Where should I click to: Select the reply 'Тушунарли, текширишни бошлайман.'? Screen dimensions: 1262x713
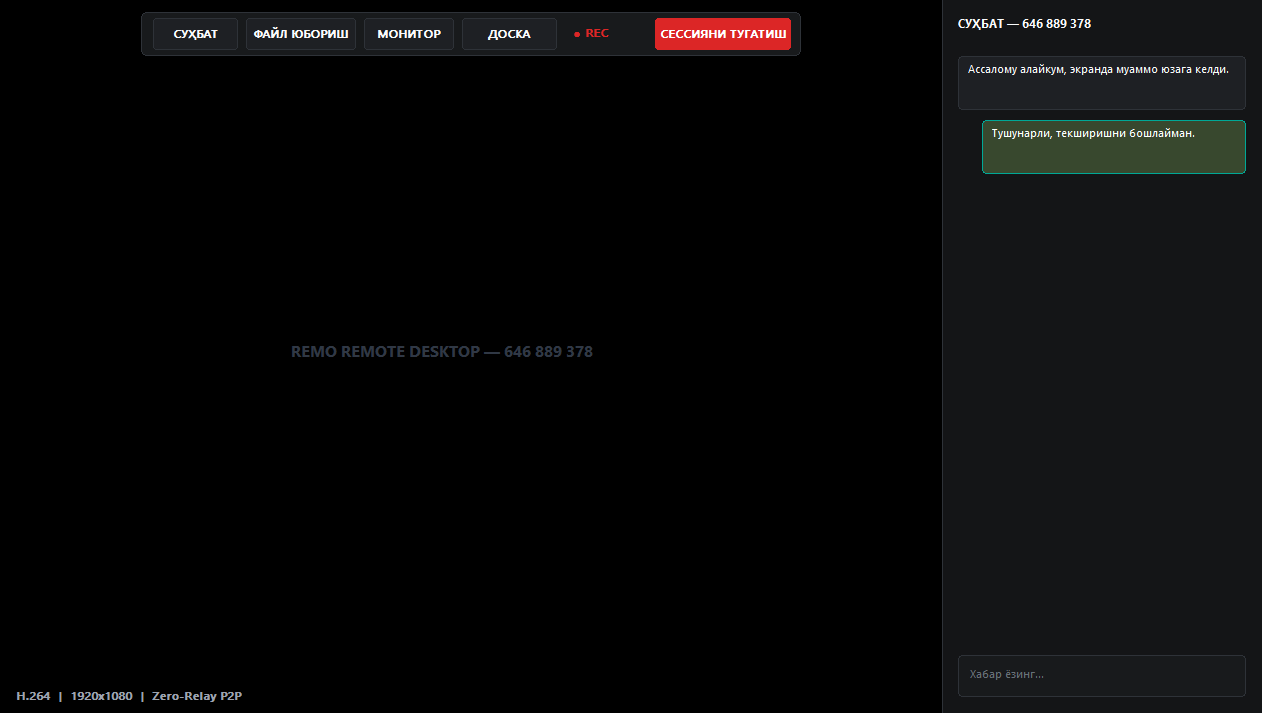click(1114, 147)
